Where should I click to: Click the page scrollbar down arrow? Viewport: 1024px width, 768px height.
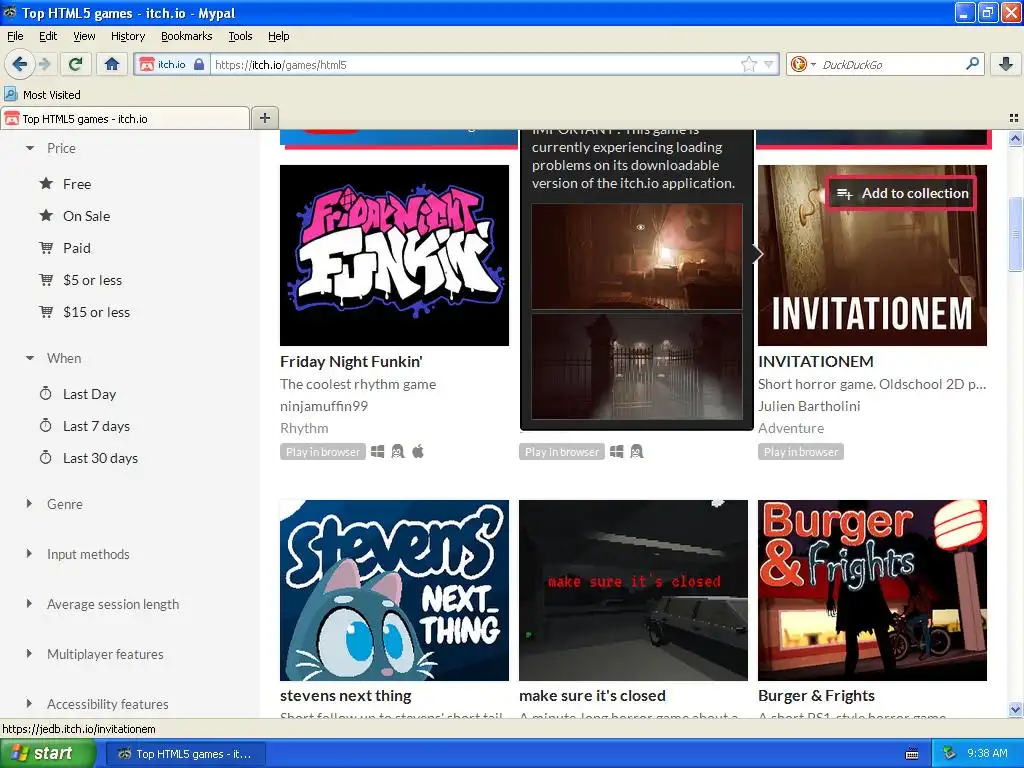point(1015,709)
